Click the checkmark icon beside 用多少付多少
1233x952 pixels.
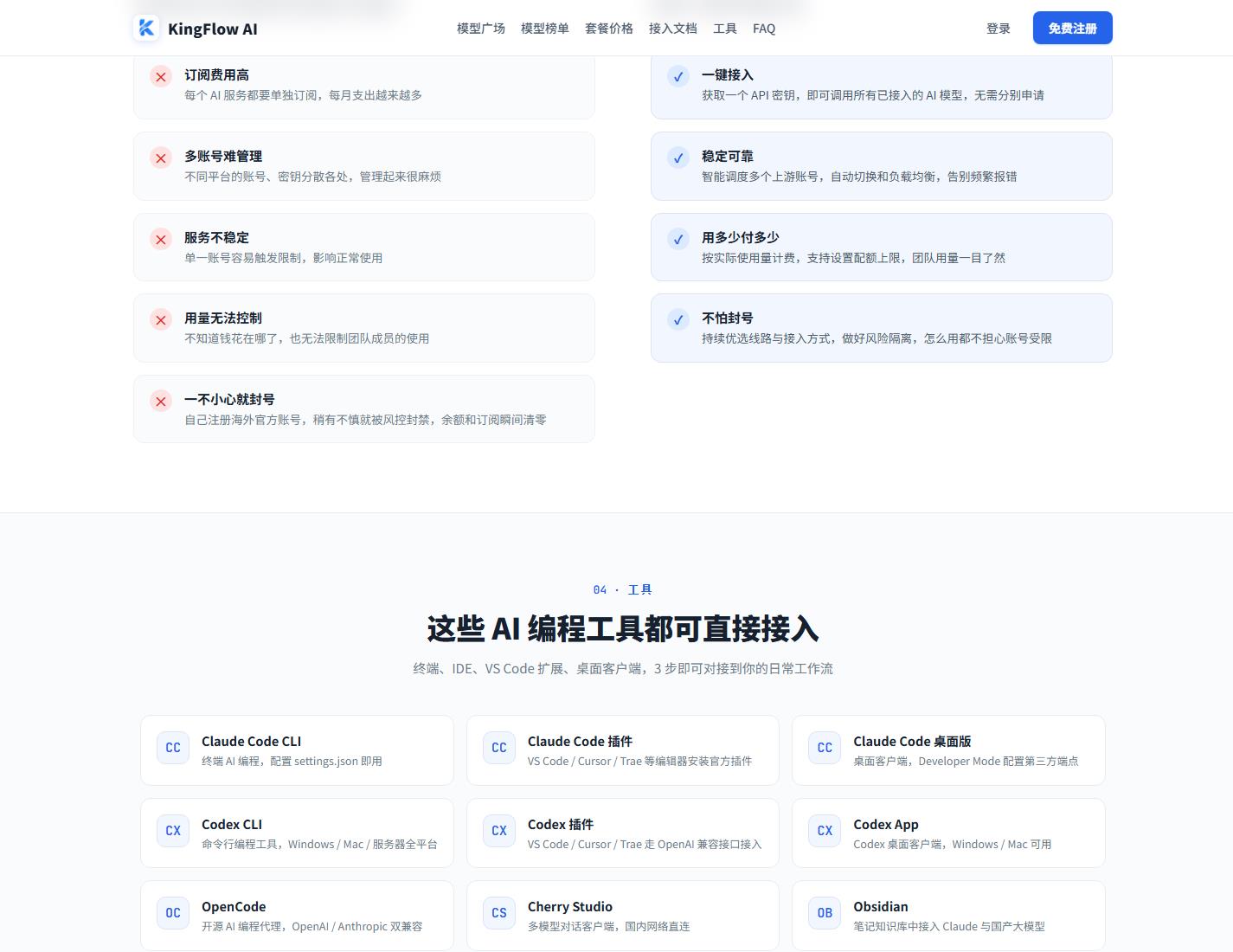pos(678,239)
